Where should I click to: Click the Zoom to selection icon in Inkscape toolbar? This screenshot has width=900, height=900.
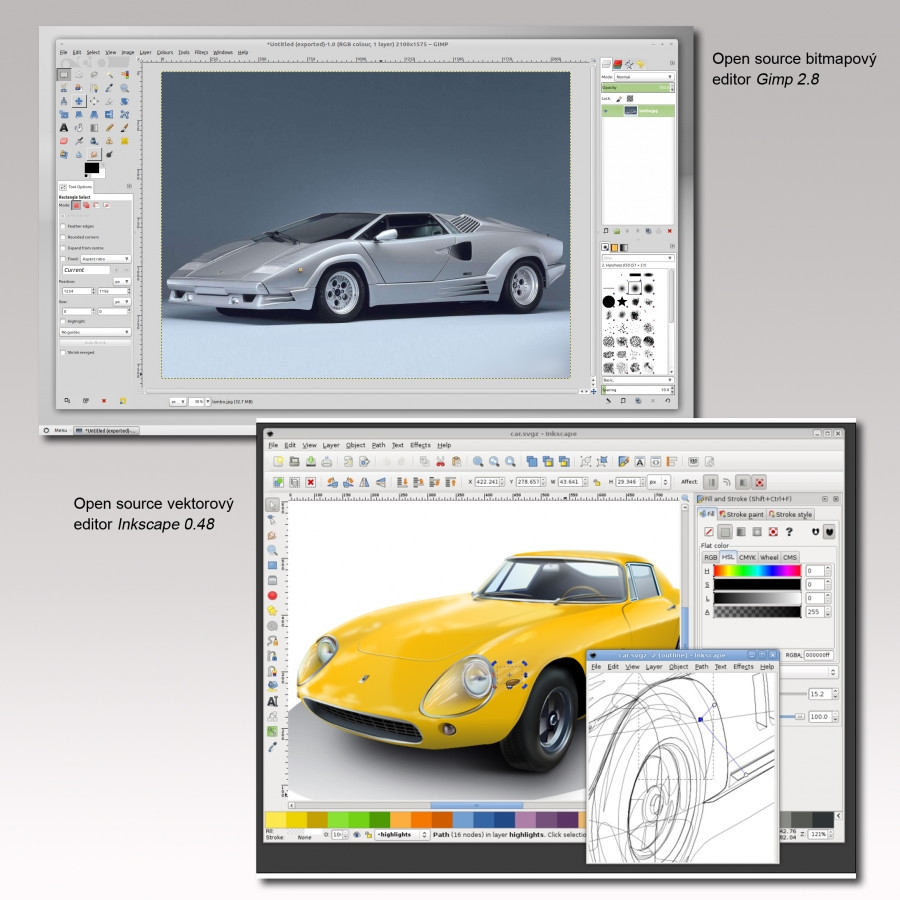tap(478, 461)
